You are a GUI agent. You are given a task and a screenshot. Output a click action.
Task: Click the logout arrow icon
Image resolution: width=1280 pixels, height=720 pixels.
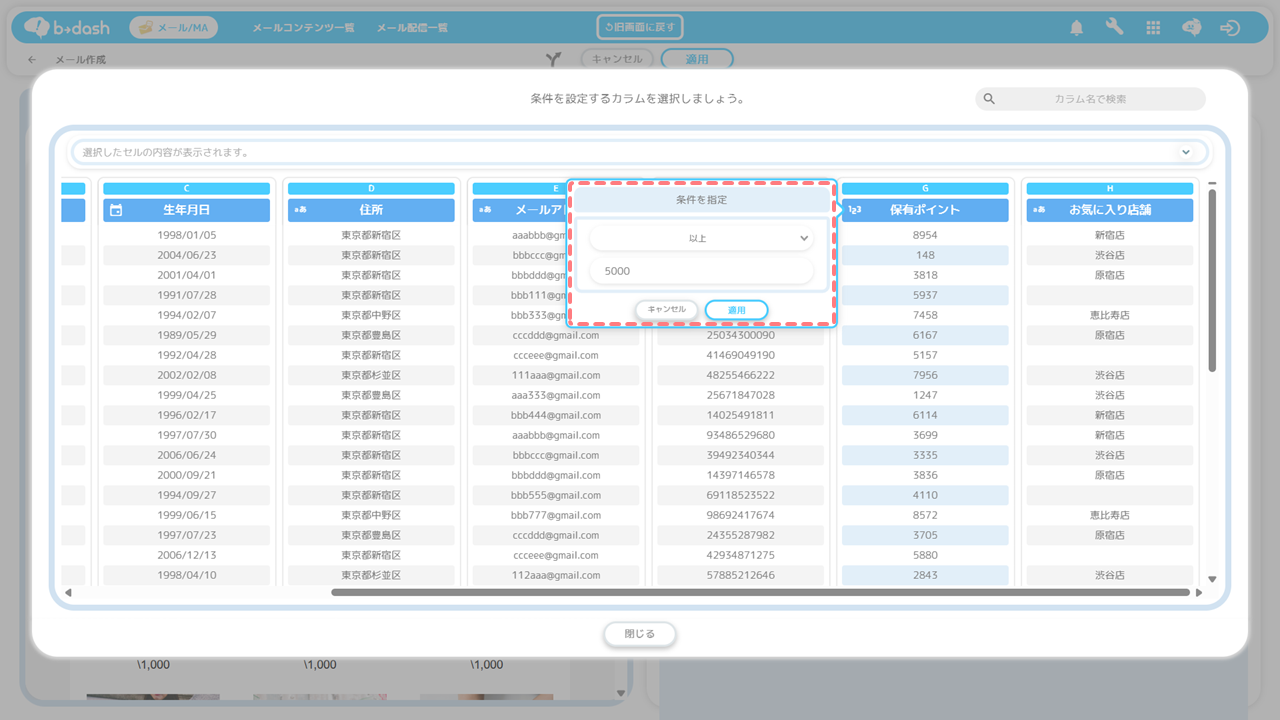click(1230, 28)
